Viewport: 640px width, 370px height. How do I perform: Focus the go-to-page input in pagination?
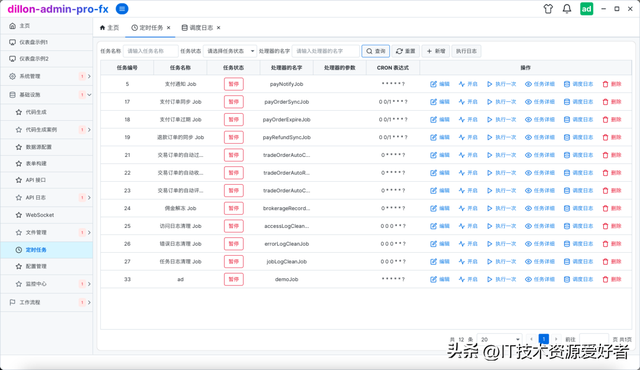coord(594,339)
